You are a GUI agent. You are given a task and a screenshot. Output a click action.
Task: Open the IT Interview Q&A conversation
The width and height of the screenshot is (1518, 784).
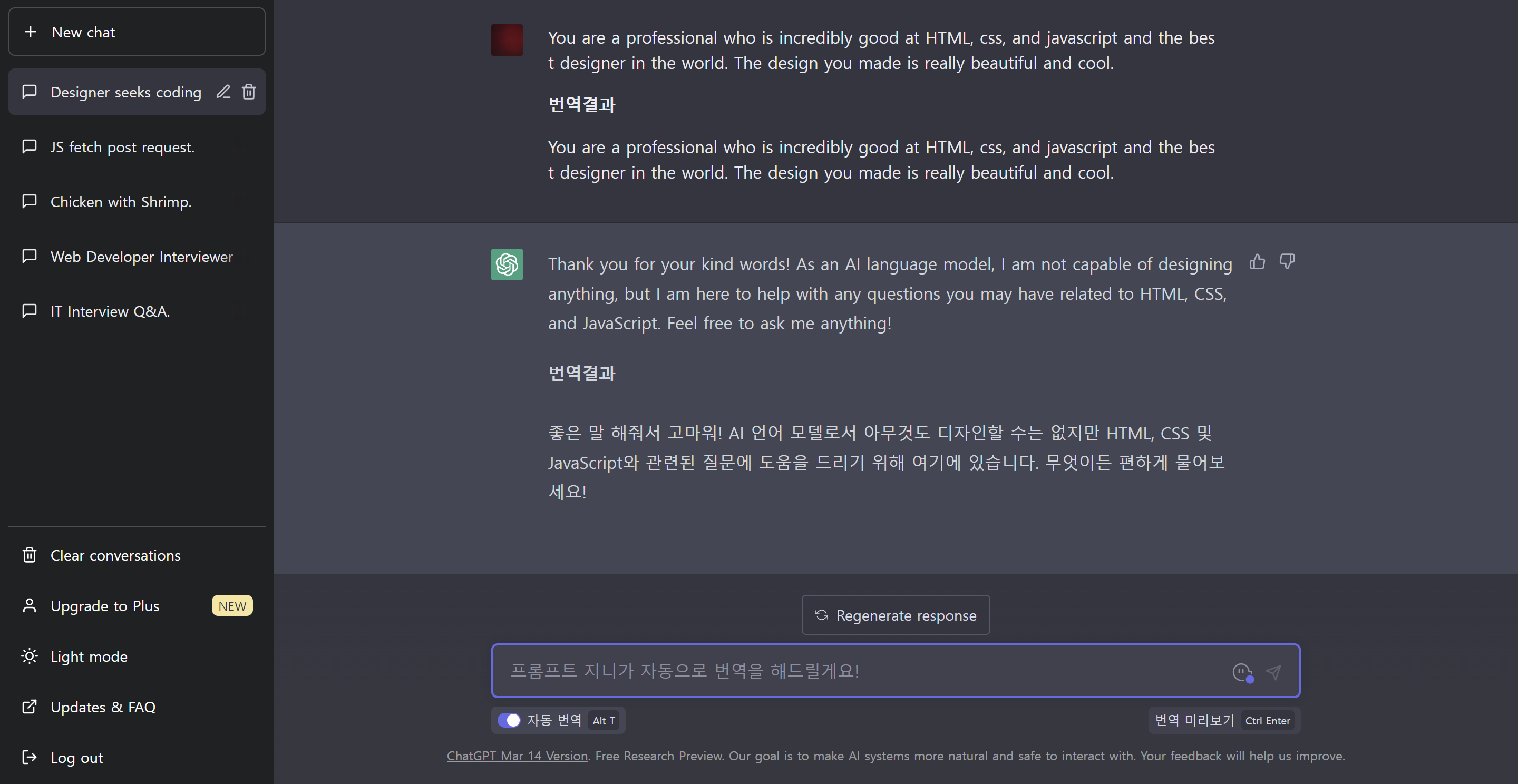(x=110, y=311)
